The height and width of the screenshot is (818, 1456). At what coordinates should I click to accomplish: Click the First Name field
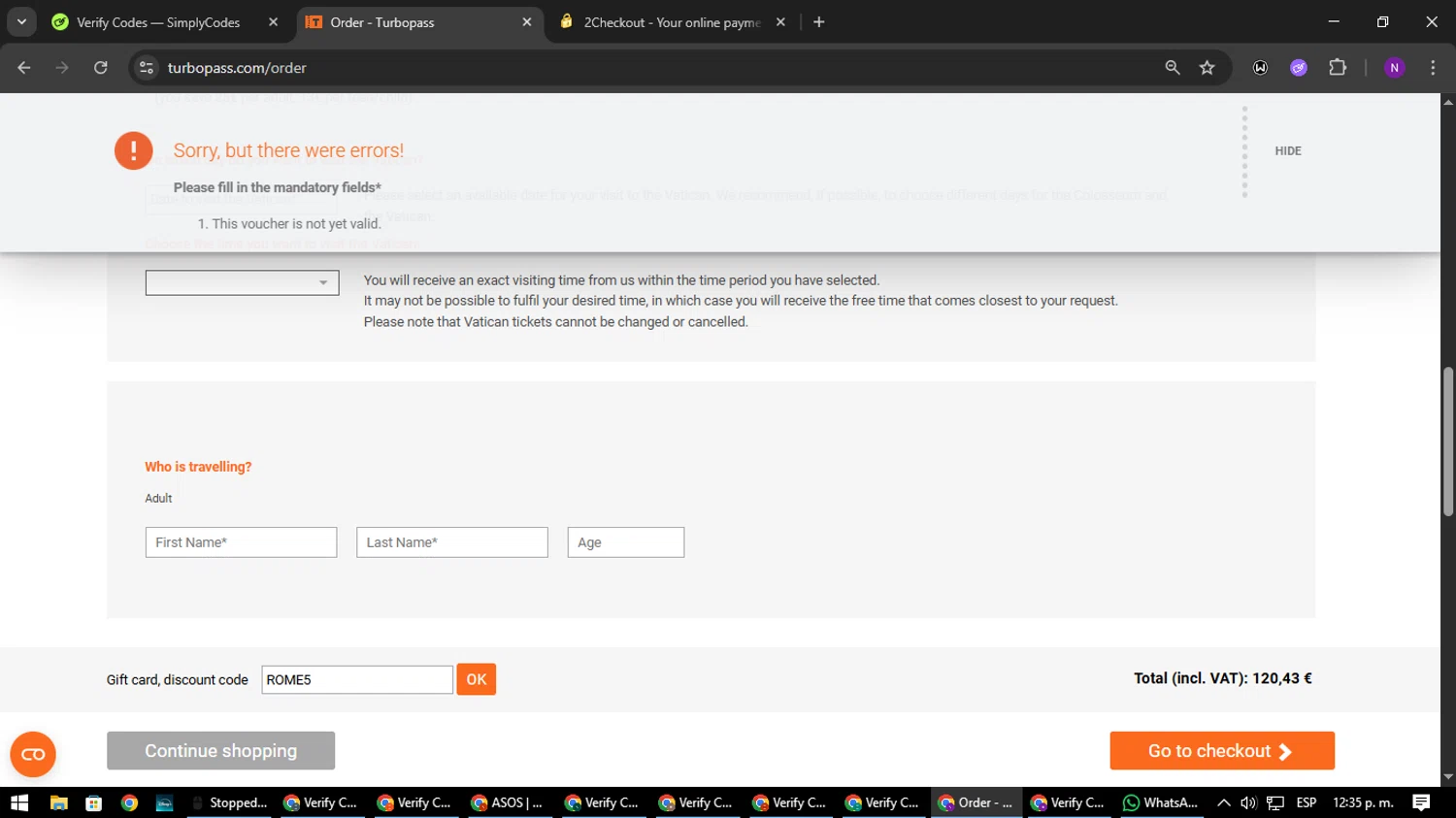coord(241,542)
